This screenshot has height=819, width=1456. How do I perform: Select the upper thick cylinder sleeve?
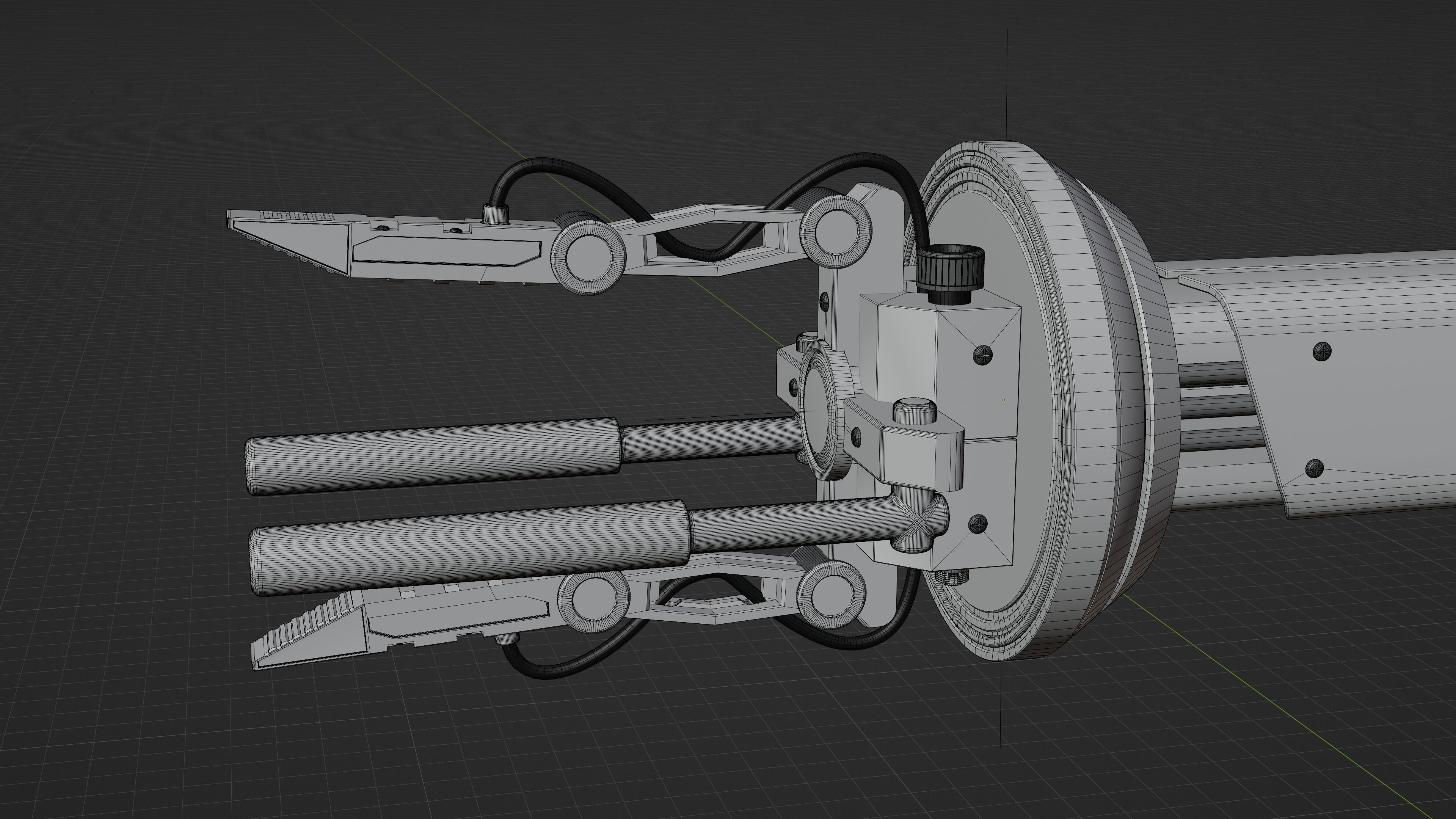(x=433, y=457)
